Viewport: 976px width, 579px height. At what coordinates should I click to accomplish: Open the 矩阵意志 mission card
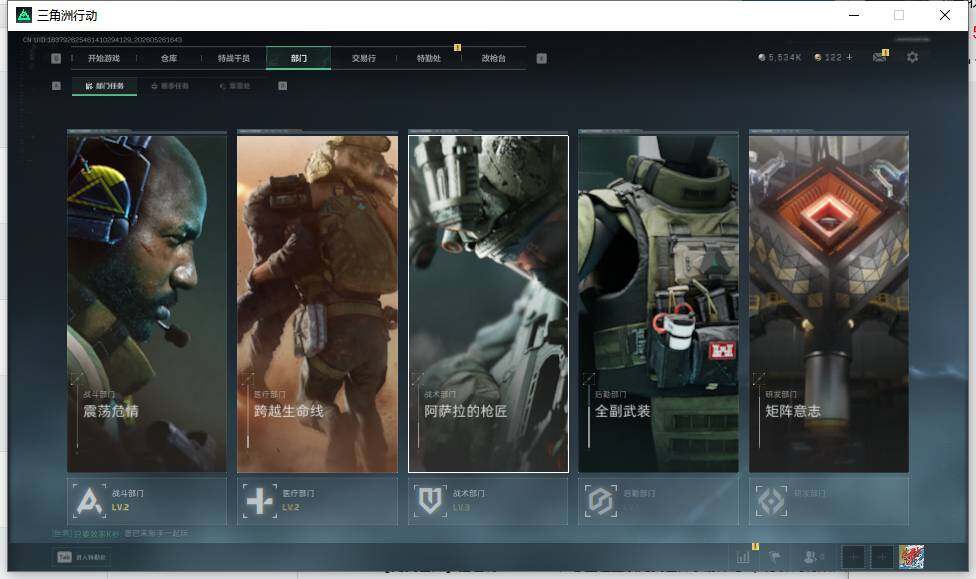[829, 304]
